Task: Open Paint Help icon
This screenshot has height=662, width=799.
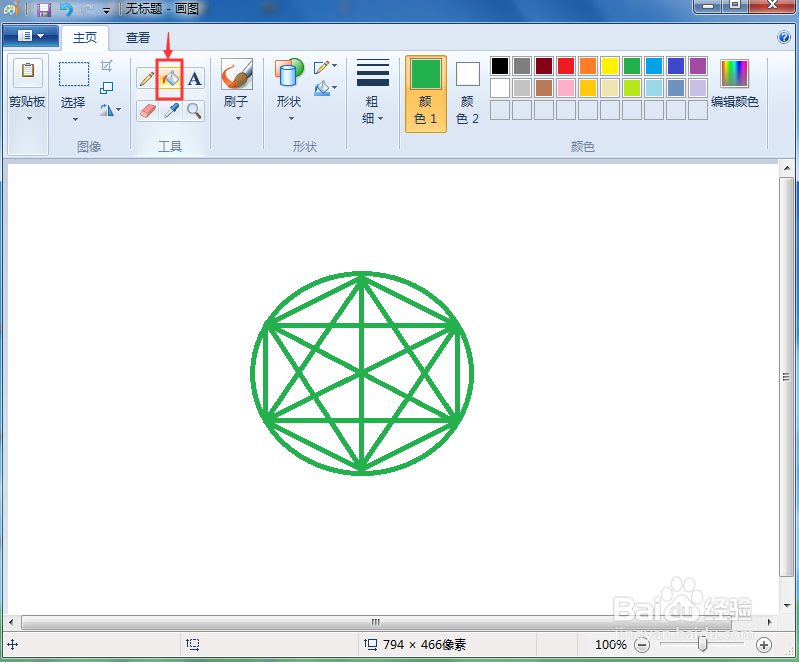Action: (784, 37)
